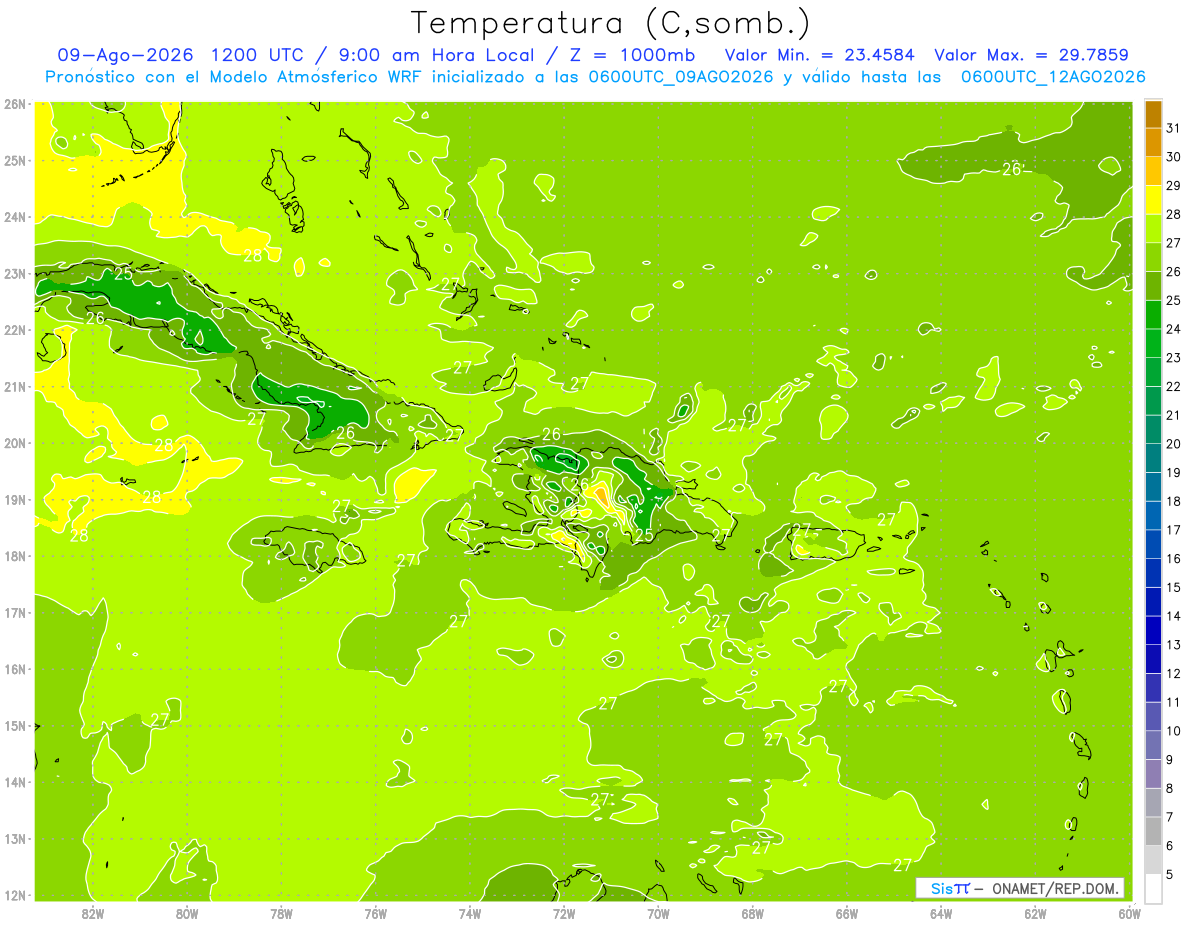Click the longitude axis label '66W'
The image size is (1200, 927).
[x=846, y=912]
